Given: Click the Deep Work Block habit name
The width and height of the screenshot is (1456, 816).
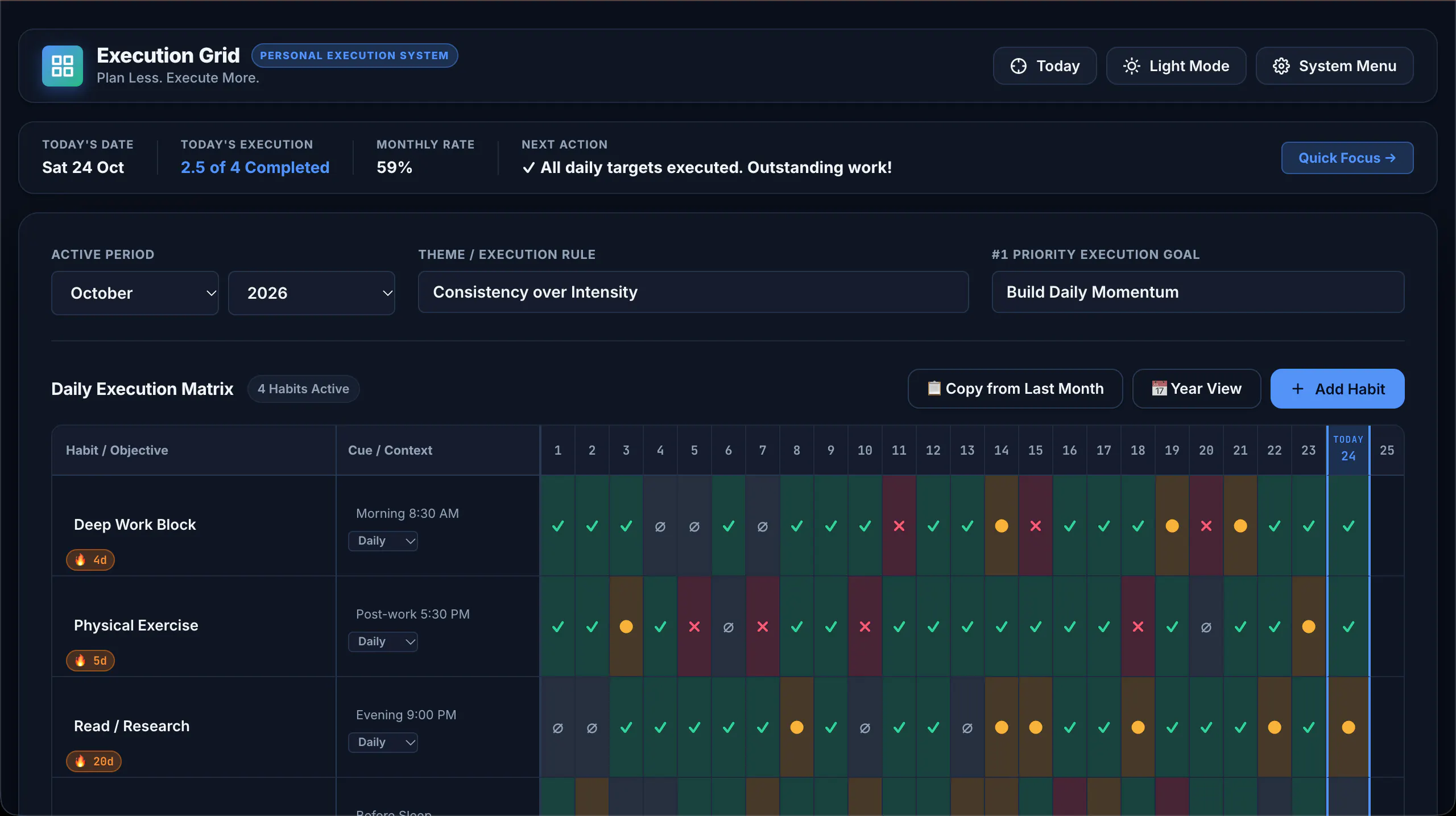Looking at the screenshot, I should point(135,525).
